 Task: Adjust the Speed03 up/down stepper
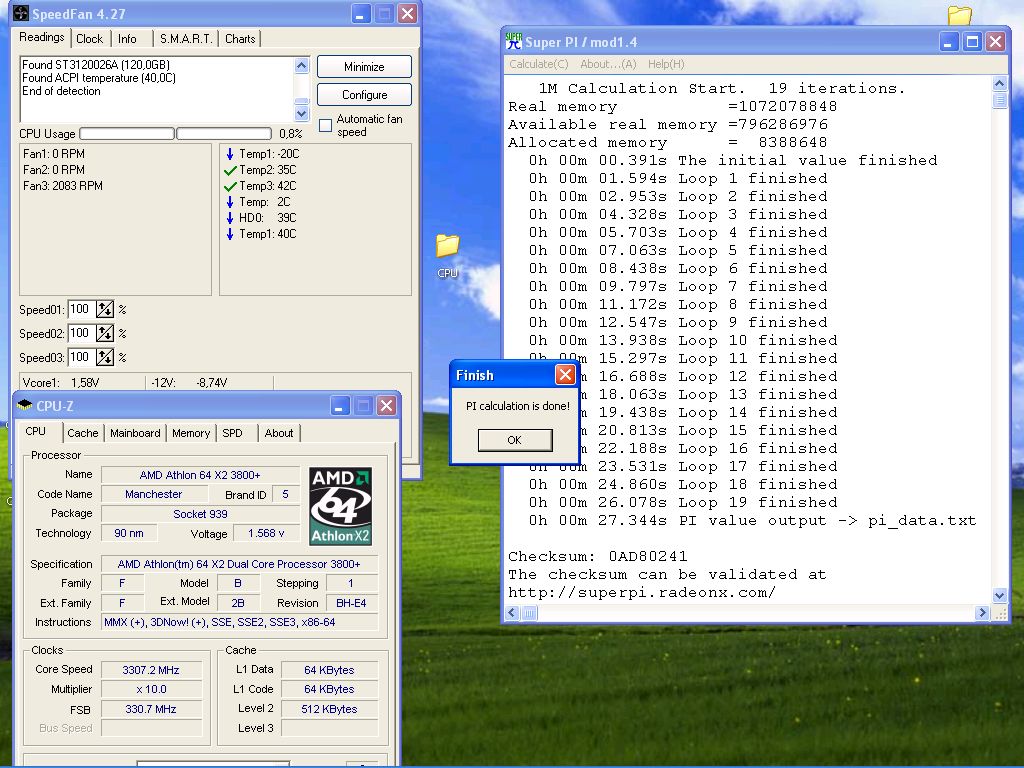[104, 358]
